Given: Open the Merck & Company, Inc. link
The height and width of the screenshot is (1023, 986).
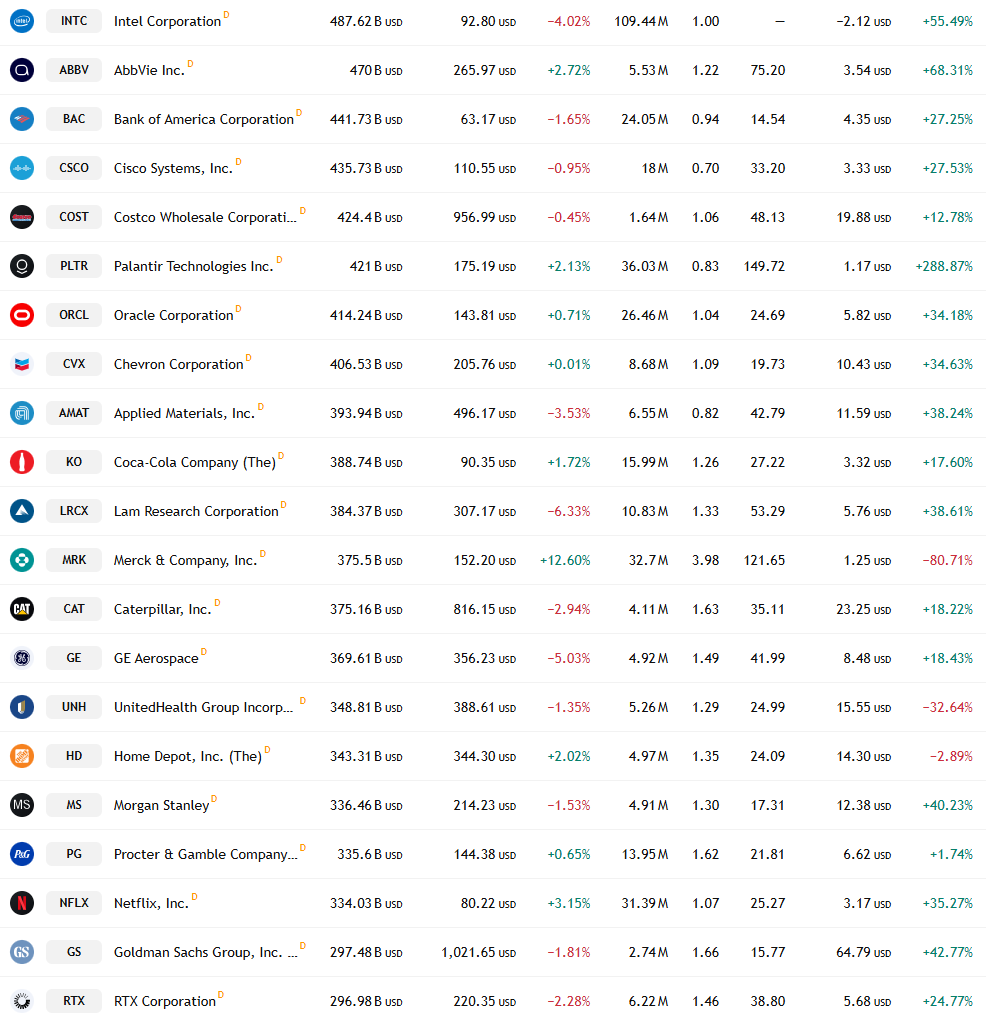Looking at the screenshot, I should [185, 560].
